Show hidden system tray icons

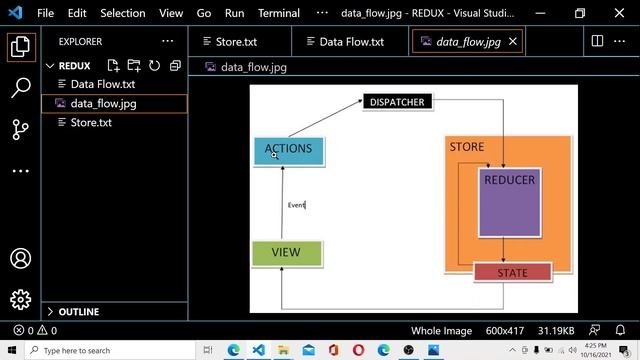(x=512, y=350)
